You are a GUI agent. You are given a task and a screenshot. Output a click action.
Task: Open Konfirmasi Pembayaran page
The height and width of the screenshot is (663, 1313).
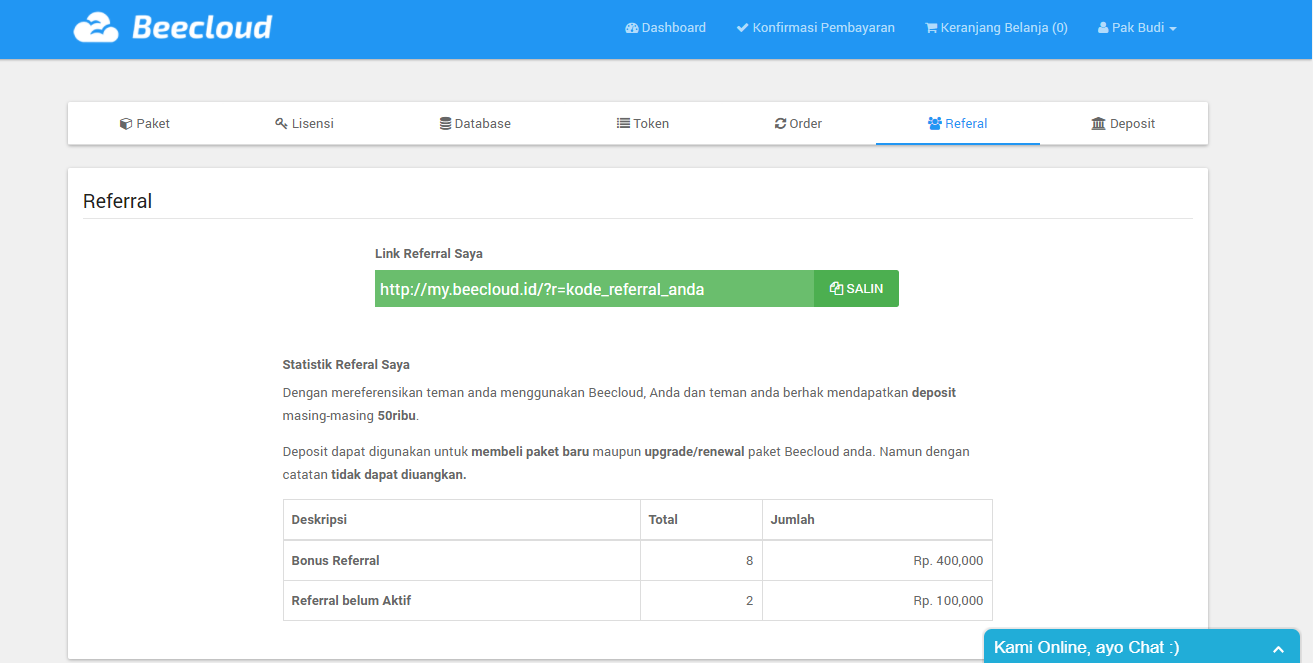[x=815, y=28]
